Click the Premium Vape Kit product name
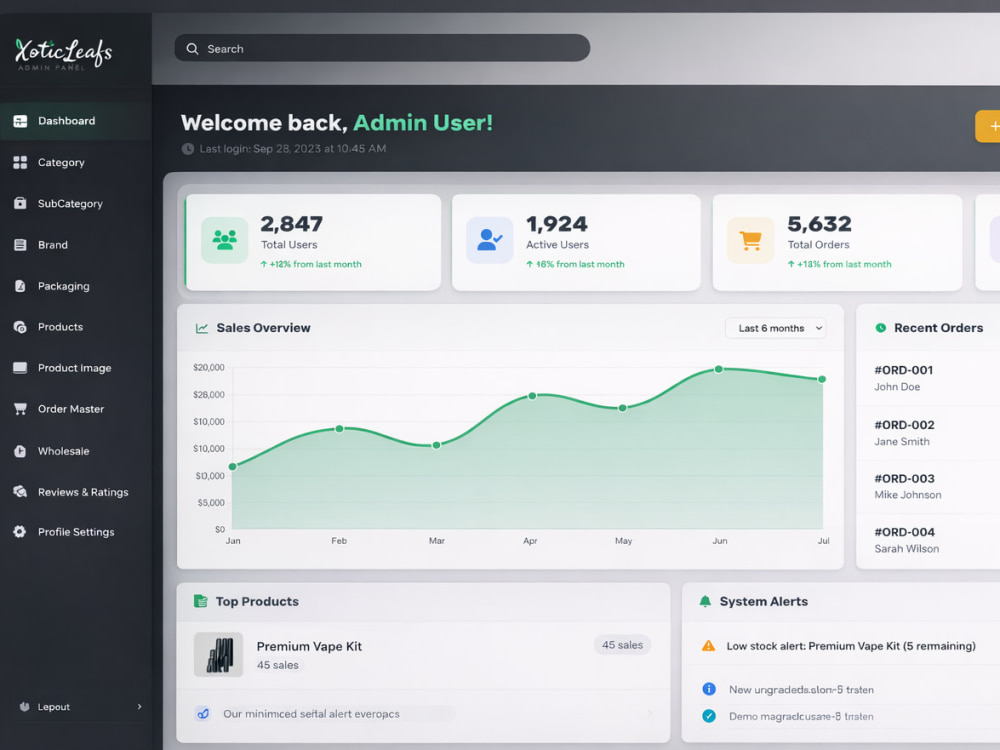1000x750 pixels. pos(309,646)
